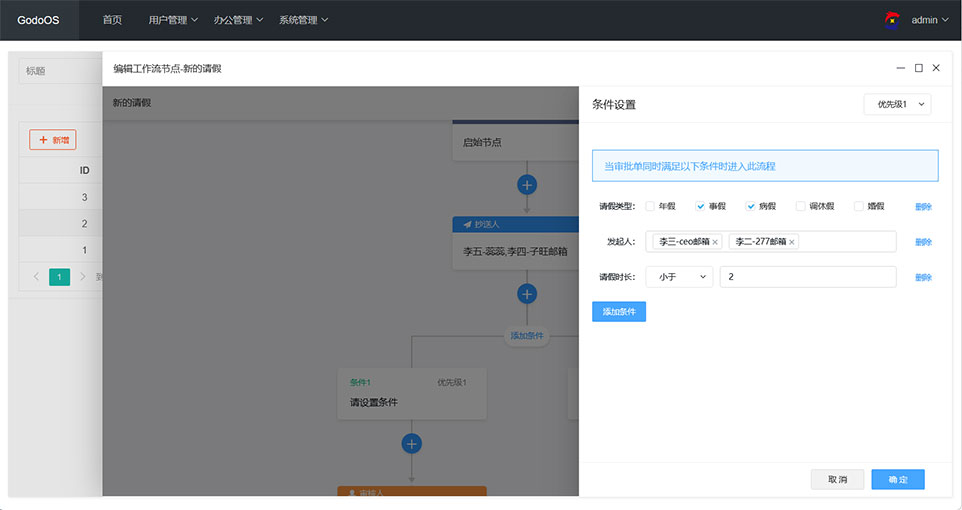This screenshot has height=510, width=962.
Task: Add node below 启始节点 with plus icon
Action: point(527,185)
